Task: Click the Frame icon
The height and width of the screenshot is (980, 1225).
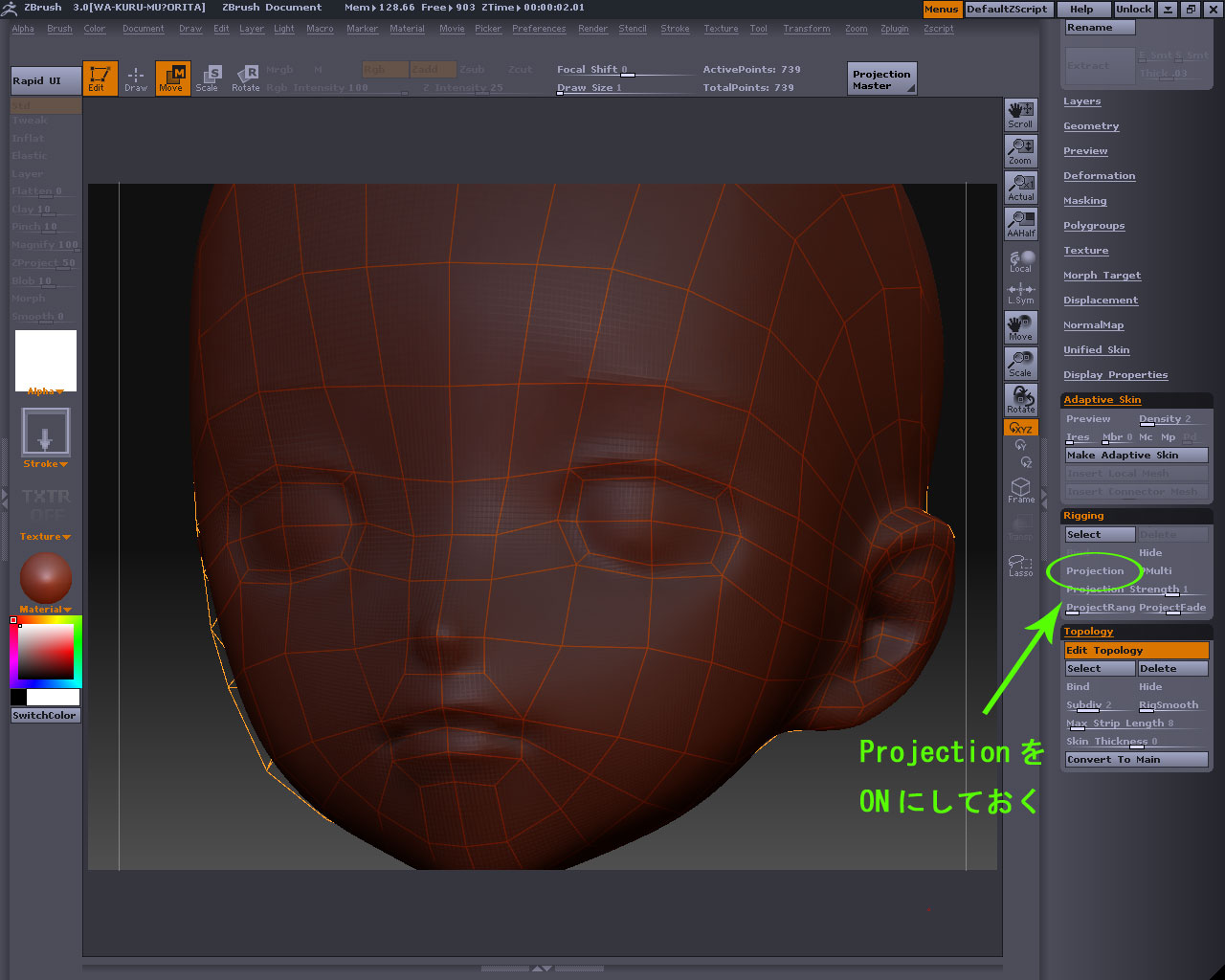Action: [1020, 490]
